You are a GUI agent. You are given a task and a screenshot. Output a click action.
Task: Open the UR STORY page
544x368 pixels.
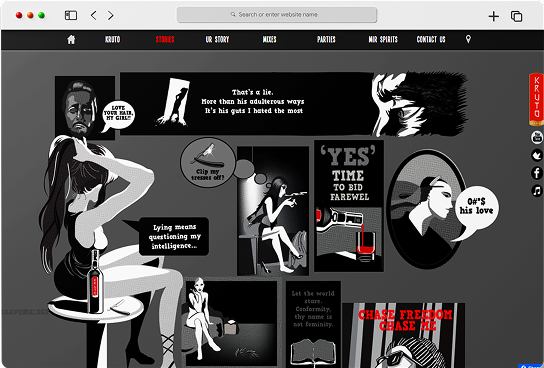tap(217, 39)
